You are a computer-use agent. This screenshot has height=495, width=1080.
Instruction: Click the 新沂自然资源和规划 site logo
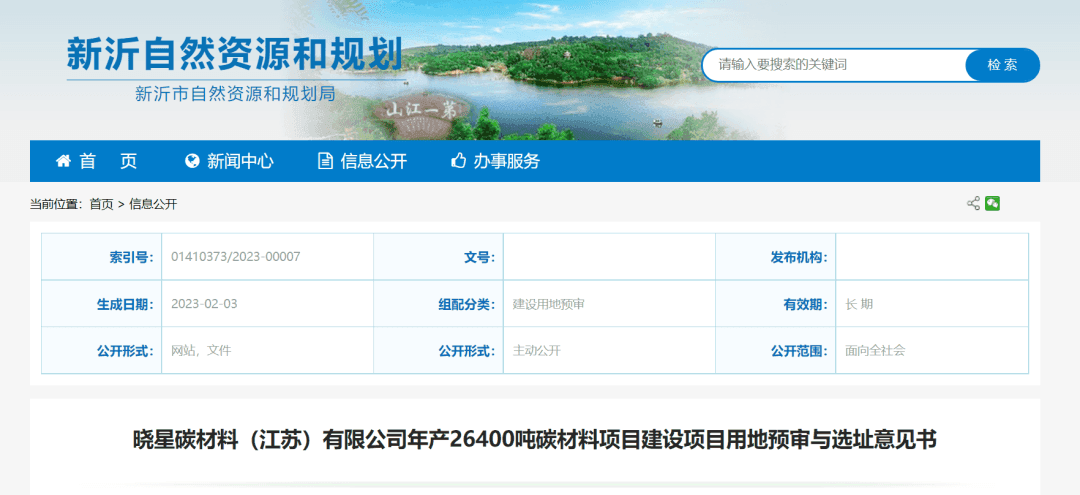(234, 55)
